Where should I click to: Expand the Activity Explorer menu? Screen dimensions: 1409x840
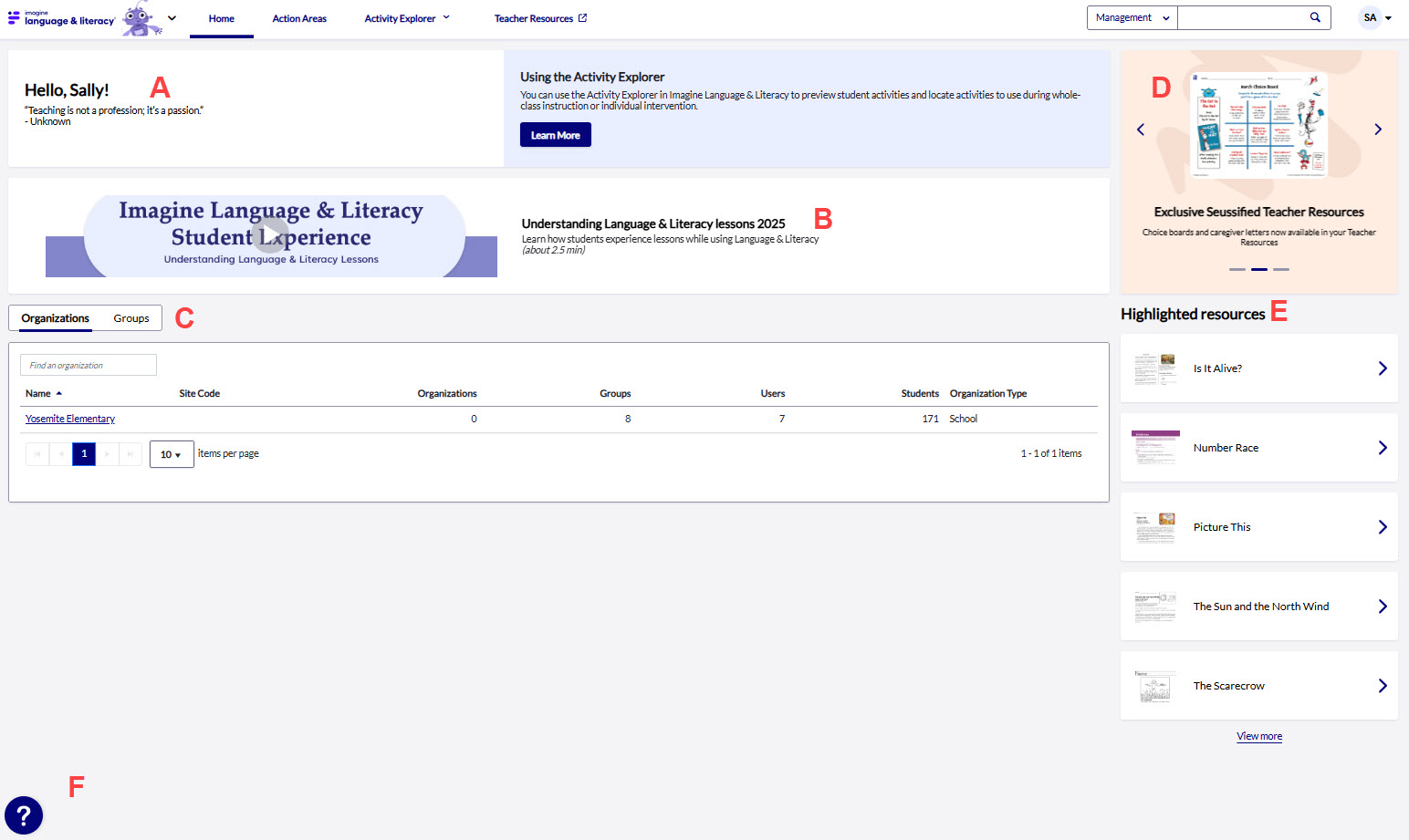click(x=407, y=18)
